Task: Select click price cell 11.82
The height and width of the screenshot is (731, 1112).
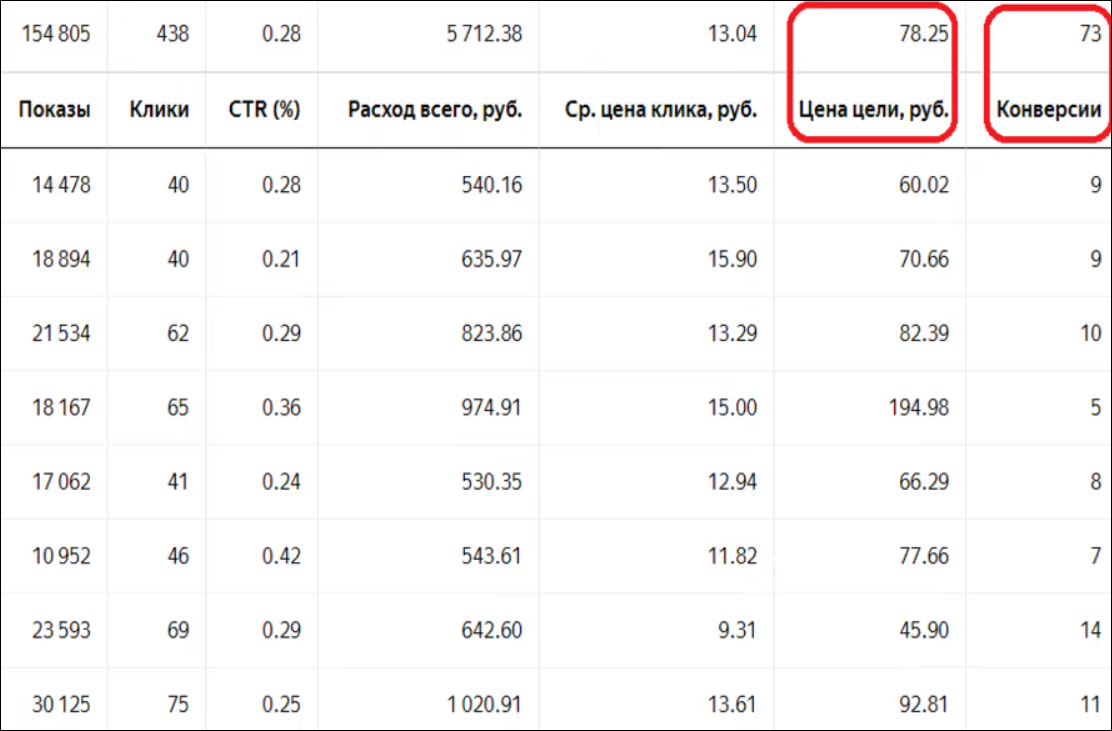Action: point(732,556)
